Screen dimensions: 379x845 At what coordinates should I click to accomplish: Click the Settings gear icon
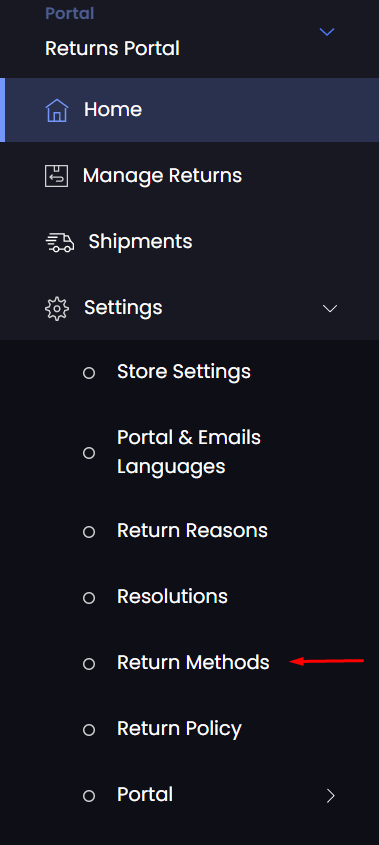pos(57,309)
